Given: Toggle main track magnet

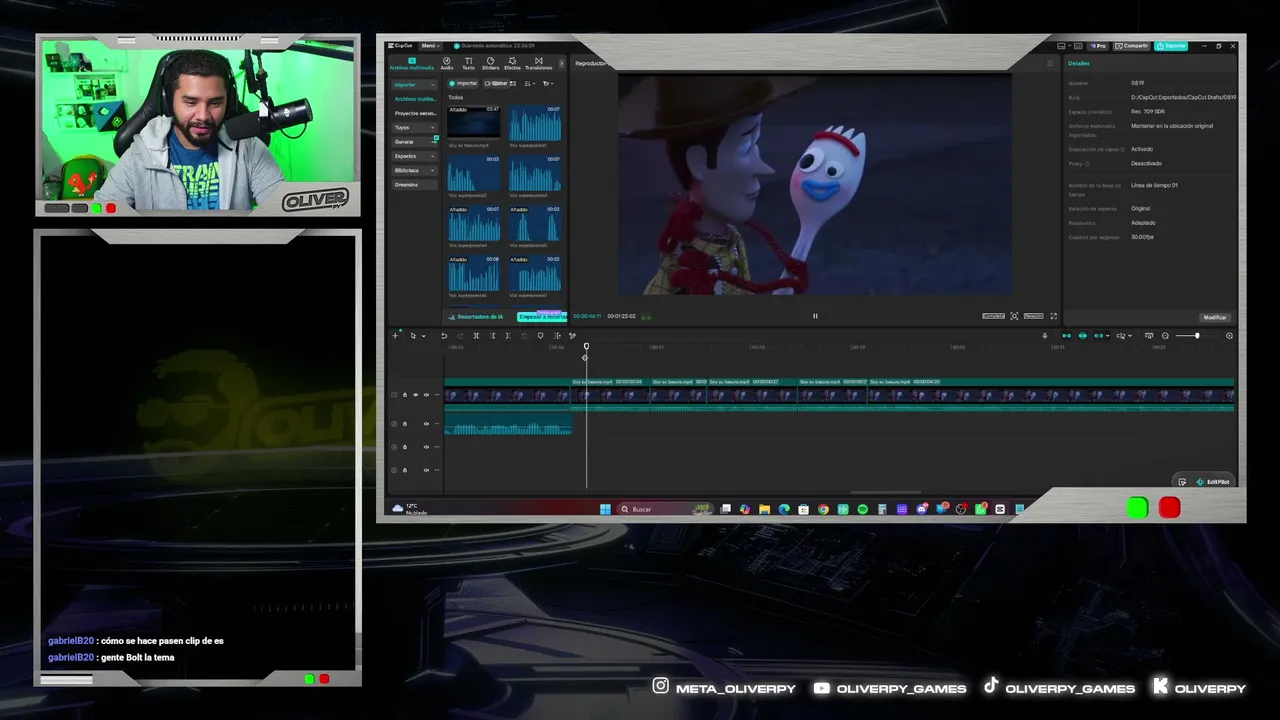Looking at the screenshot, I should click(x=1066, y=336).
